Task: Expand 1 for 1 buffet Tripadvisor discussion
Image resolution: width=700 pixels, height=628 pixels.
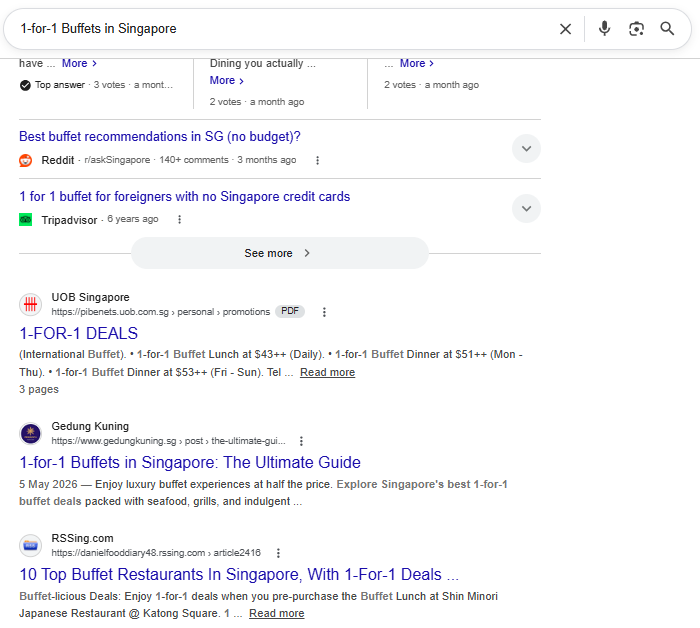Action: 526,208
